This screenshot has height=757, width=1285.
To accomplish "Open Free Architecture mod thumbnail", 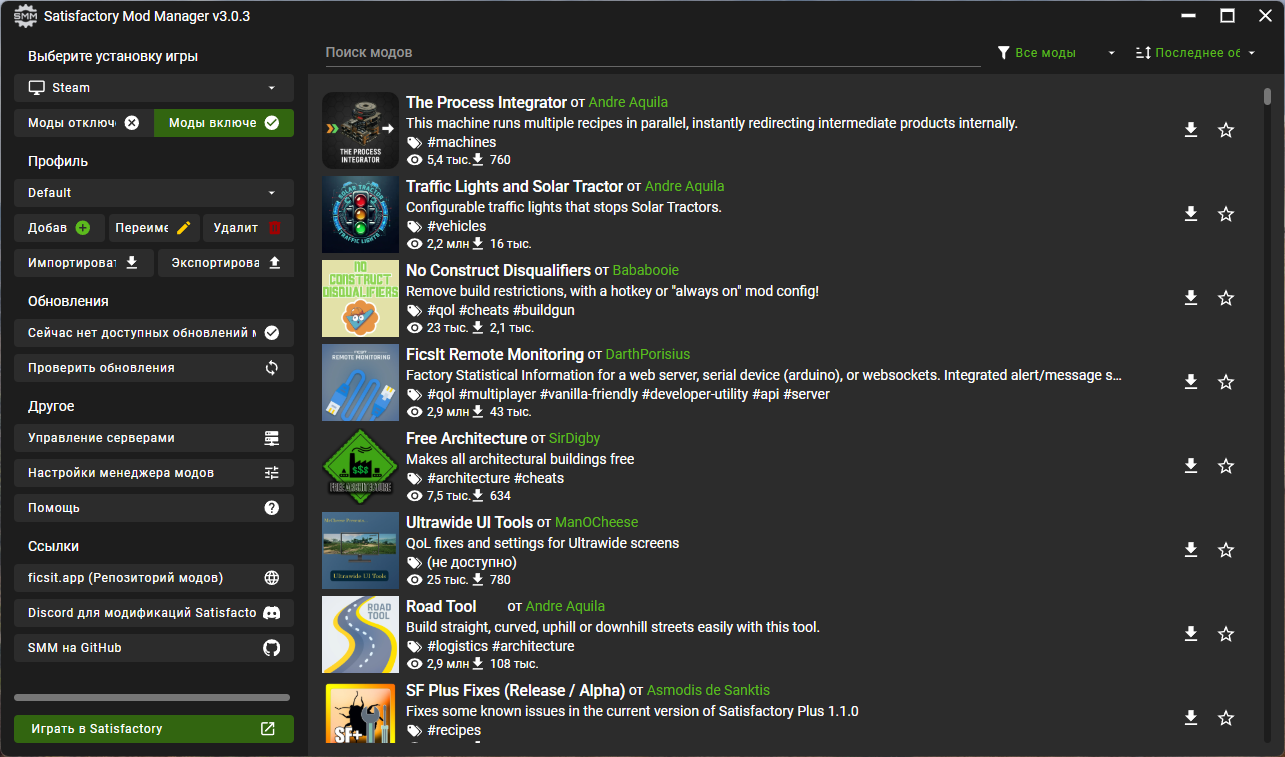I will 360,466.
